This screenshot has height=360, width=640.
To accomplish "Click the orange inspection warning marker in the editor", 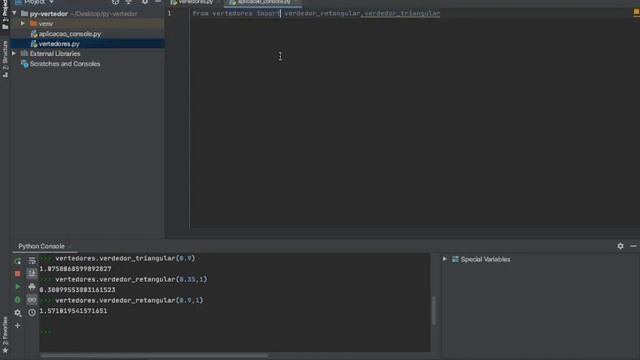I will (x=636, y=13).
